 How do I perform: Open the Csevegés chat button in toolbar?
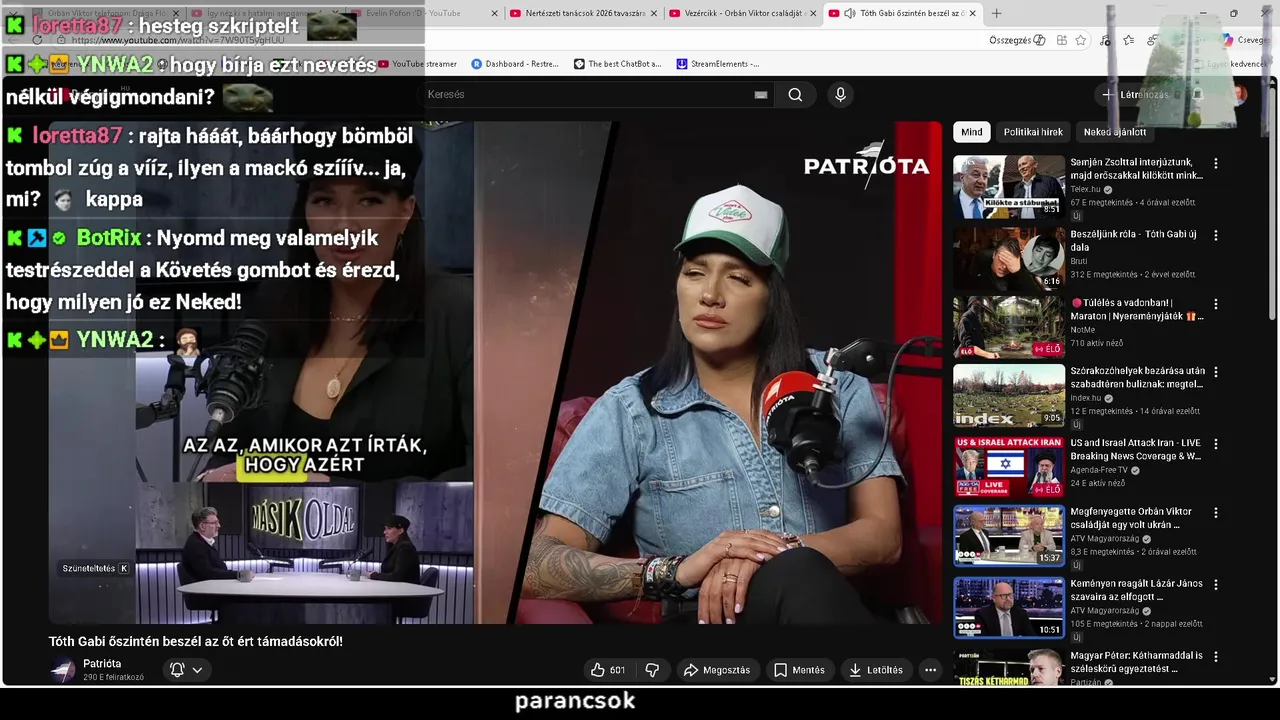click(1245, 40)
